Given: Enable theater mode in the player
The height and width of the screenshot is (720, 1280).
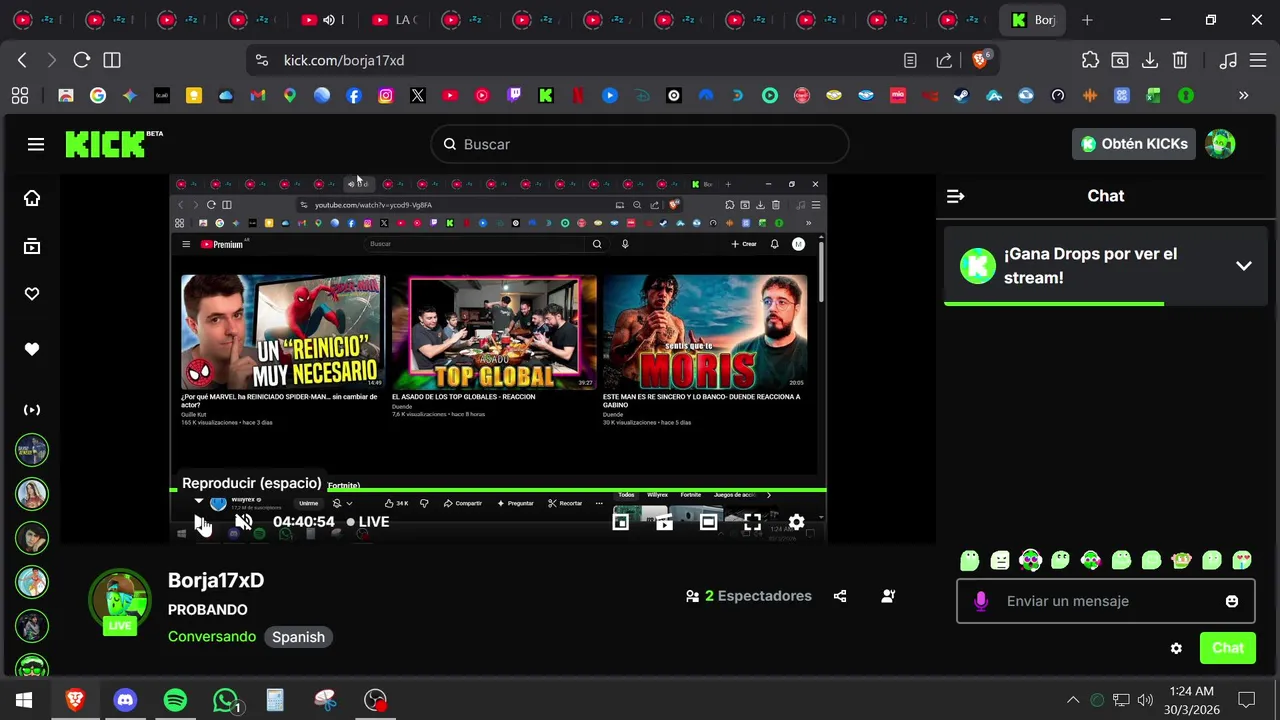Looking at the screenshot, I should pos(708,522).
